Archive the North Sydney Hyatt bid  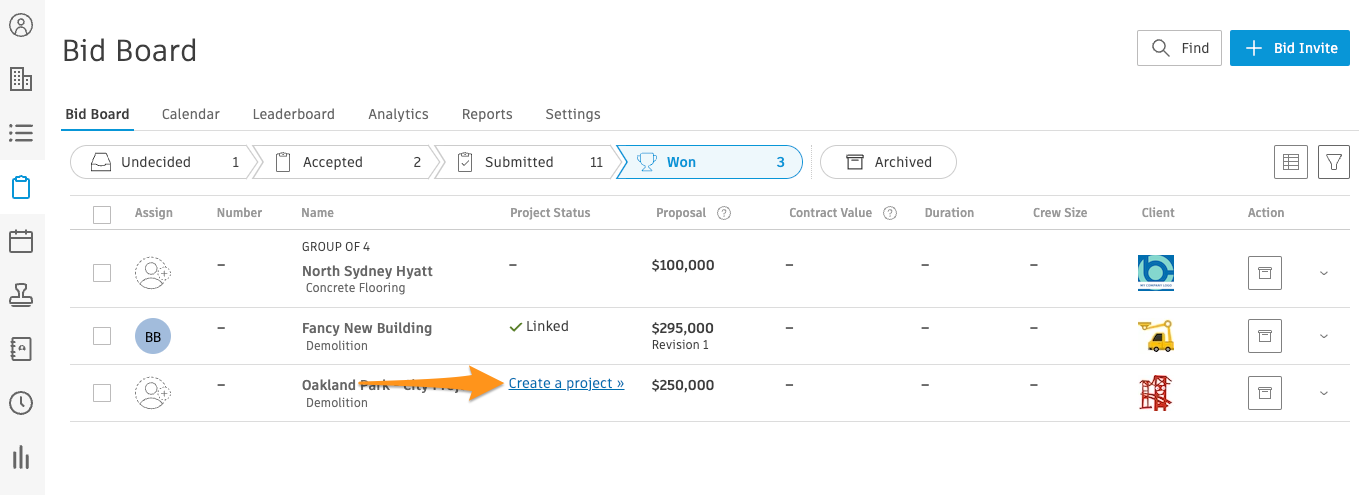[1264, 273]
